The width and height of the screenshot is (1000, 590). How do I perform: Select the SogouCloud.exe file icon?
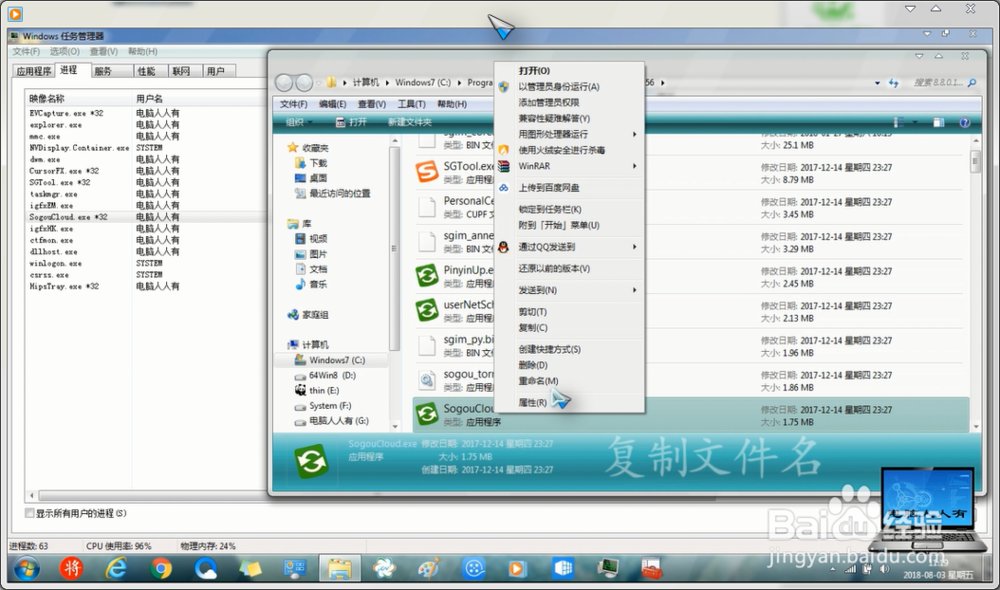pos(427,414)
